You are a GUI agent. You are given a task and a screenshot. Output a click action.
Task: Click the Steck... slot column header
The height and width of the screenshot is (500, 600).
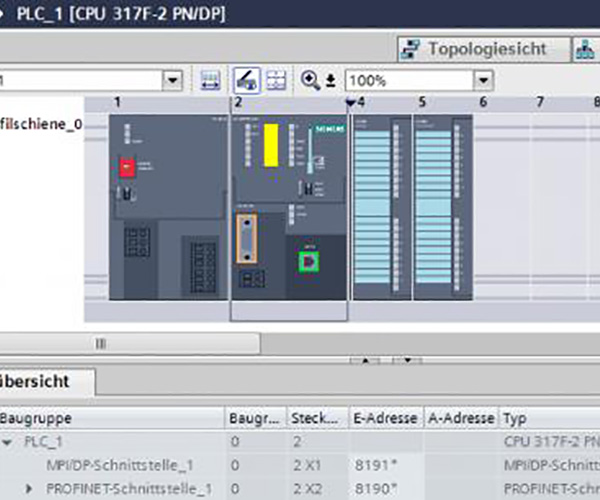point(317,418)
